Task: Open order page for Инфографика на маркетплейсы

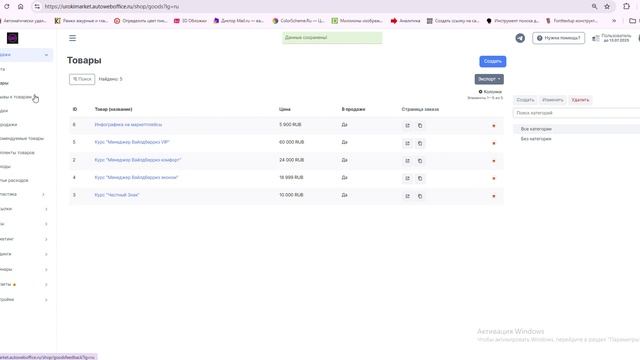Action: pos(407,125)
